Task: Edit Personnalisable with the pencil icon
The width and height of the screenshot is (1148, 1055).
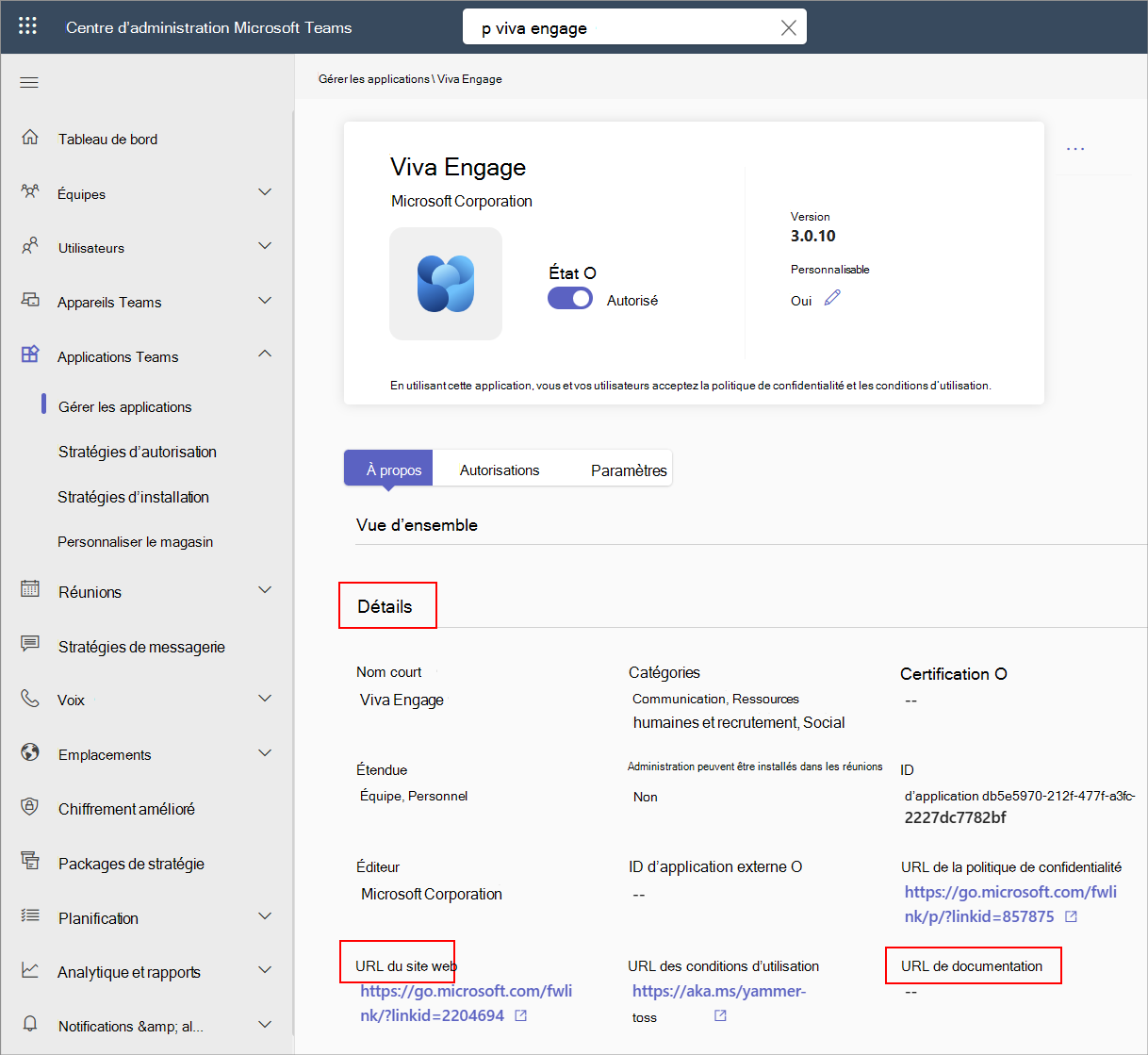Action: pyautogui.click(x=832, y=298)
